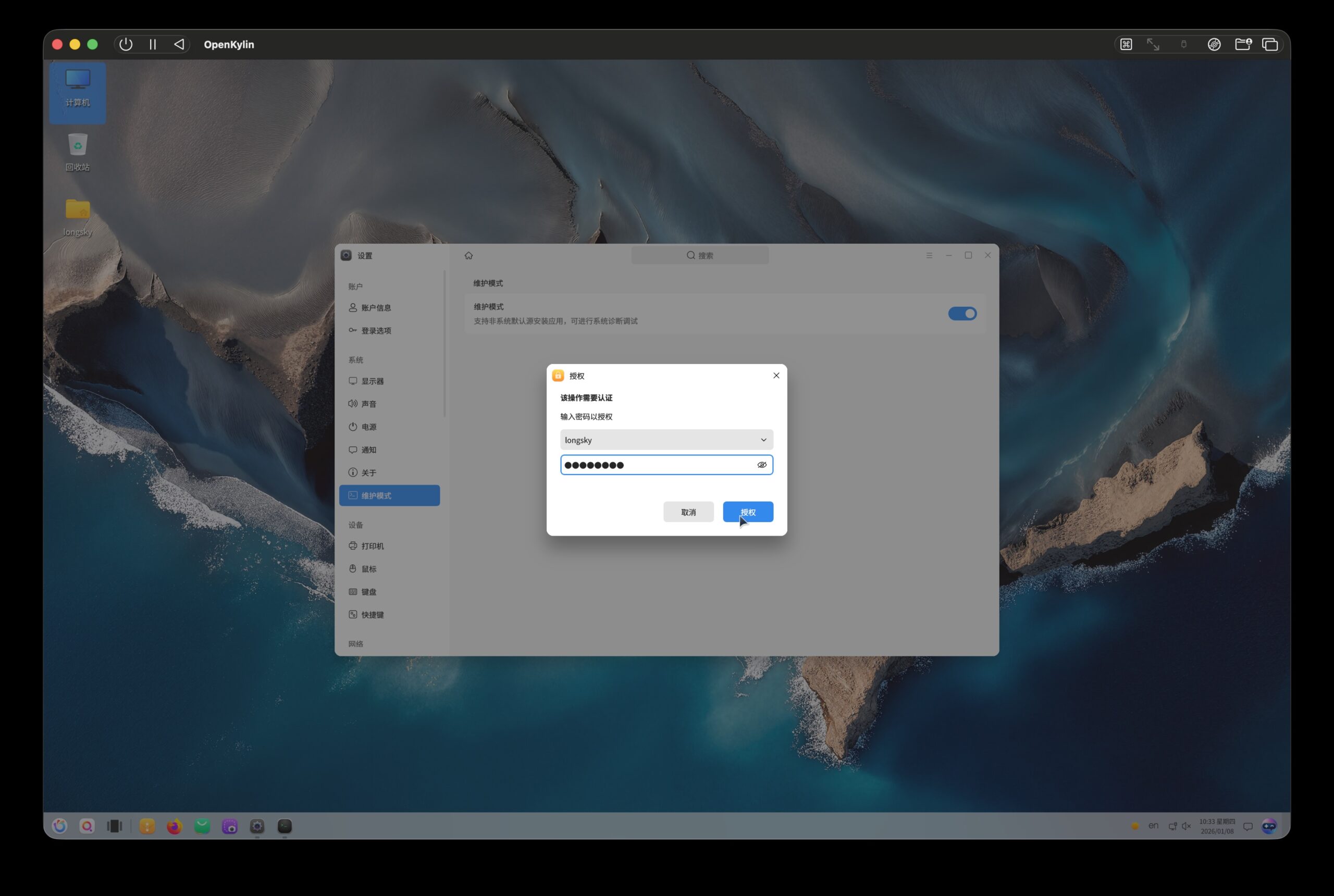Open the settings hamburger menu
This screenshot has width=1334, height=896.
929,255
